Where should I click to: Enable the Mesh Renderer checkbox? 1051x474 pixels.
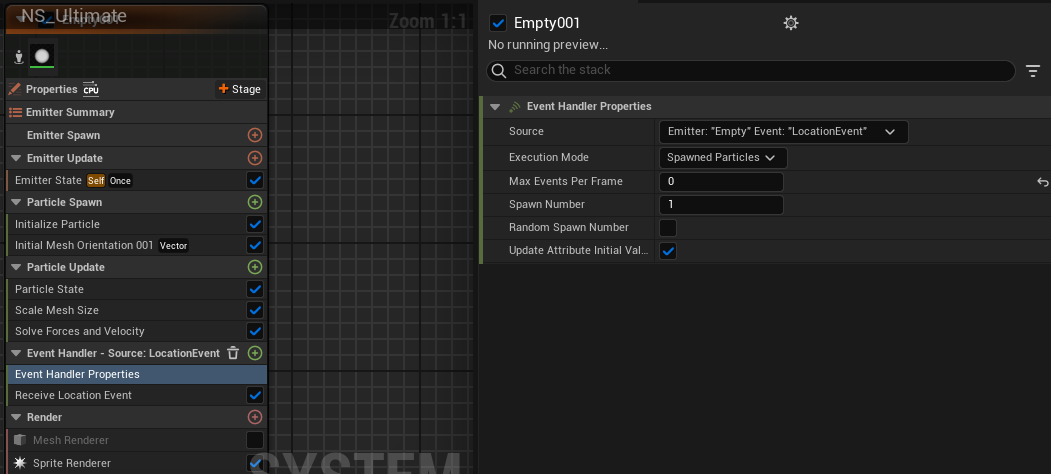[x=255, y=440]
